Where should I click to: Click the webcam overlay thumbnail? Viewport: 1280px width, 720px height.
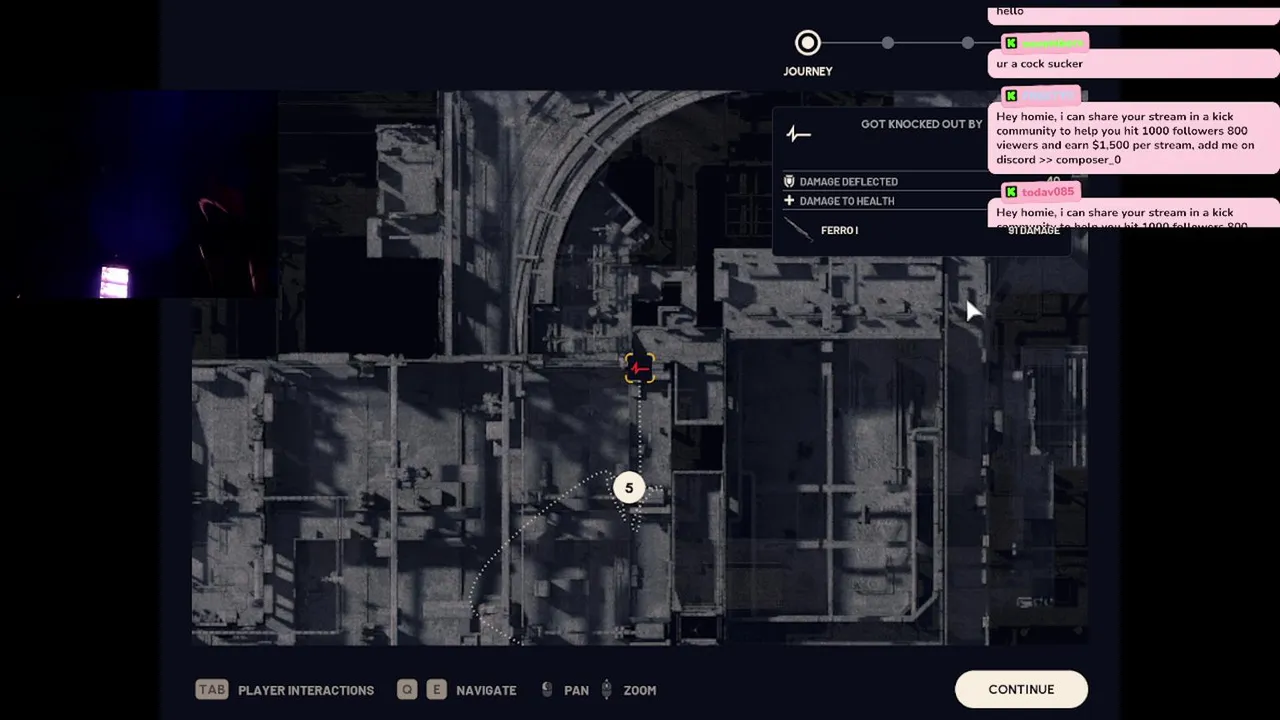point(139,195)
